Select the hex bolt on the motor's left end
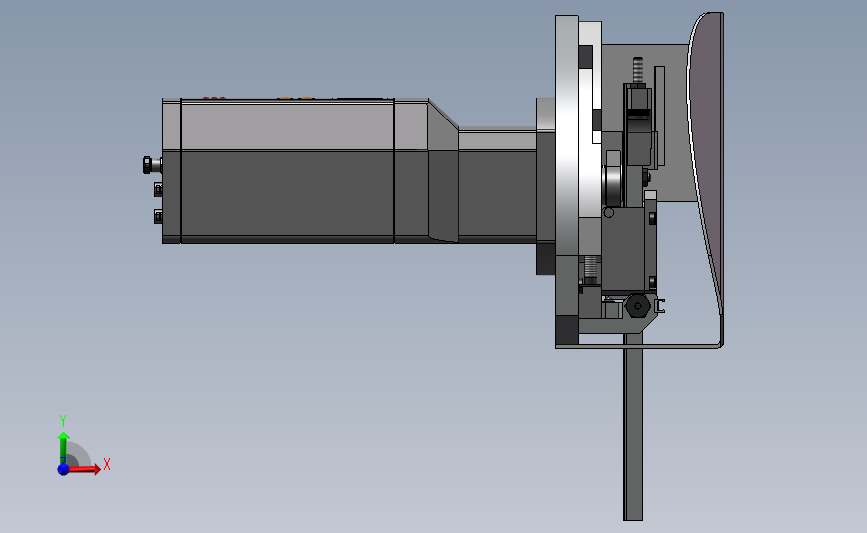 pyautogui.click(x=152, y=165)
